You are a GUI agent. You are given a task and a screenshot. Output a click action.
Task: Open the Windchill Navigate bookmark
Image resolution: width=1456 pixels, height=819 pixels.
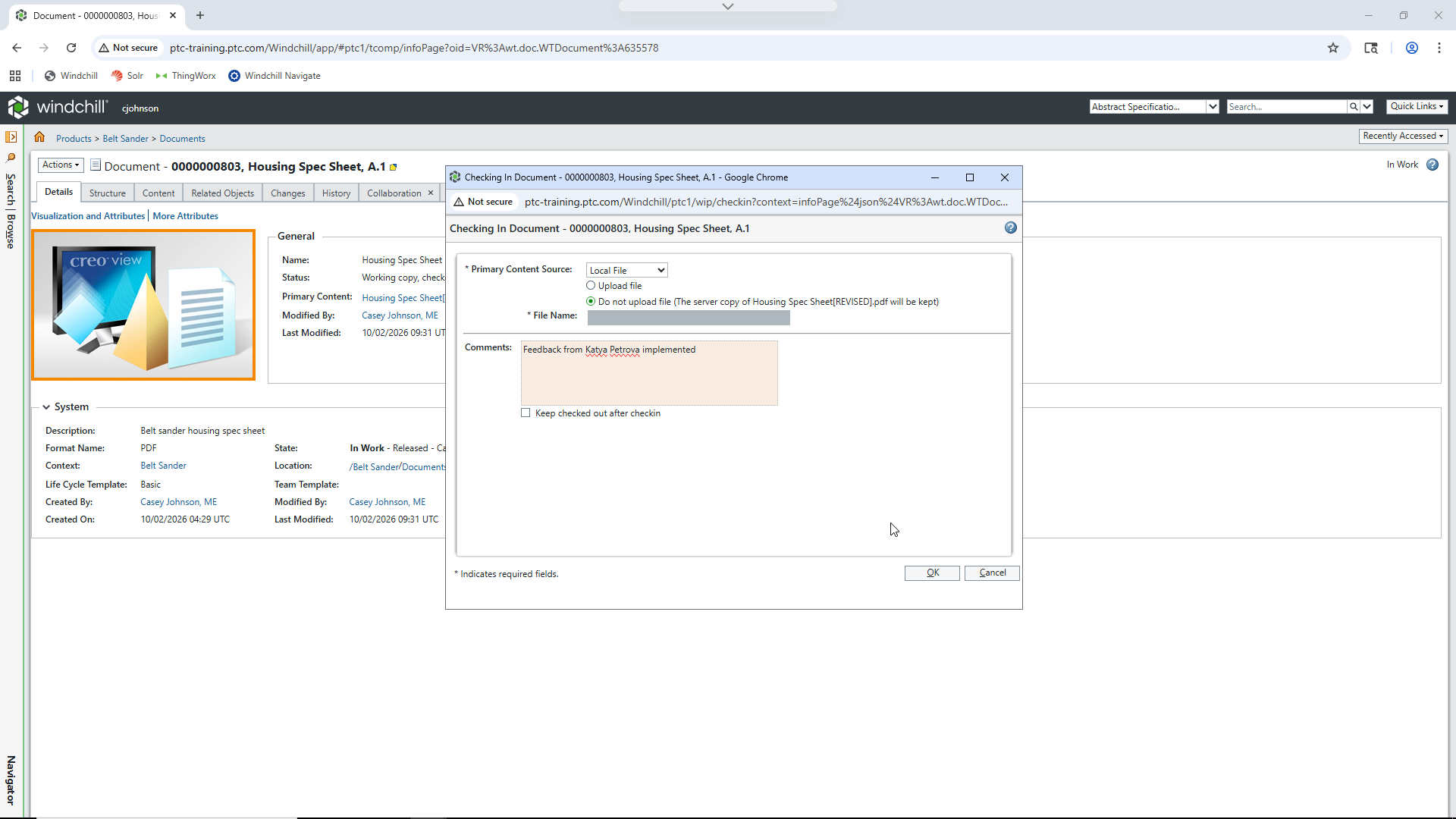tap(275, 76)
